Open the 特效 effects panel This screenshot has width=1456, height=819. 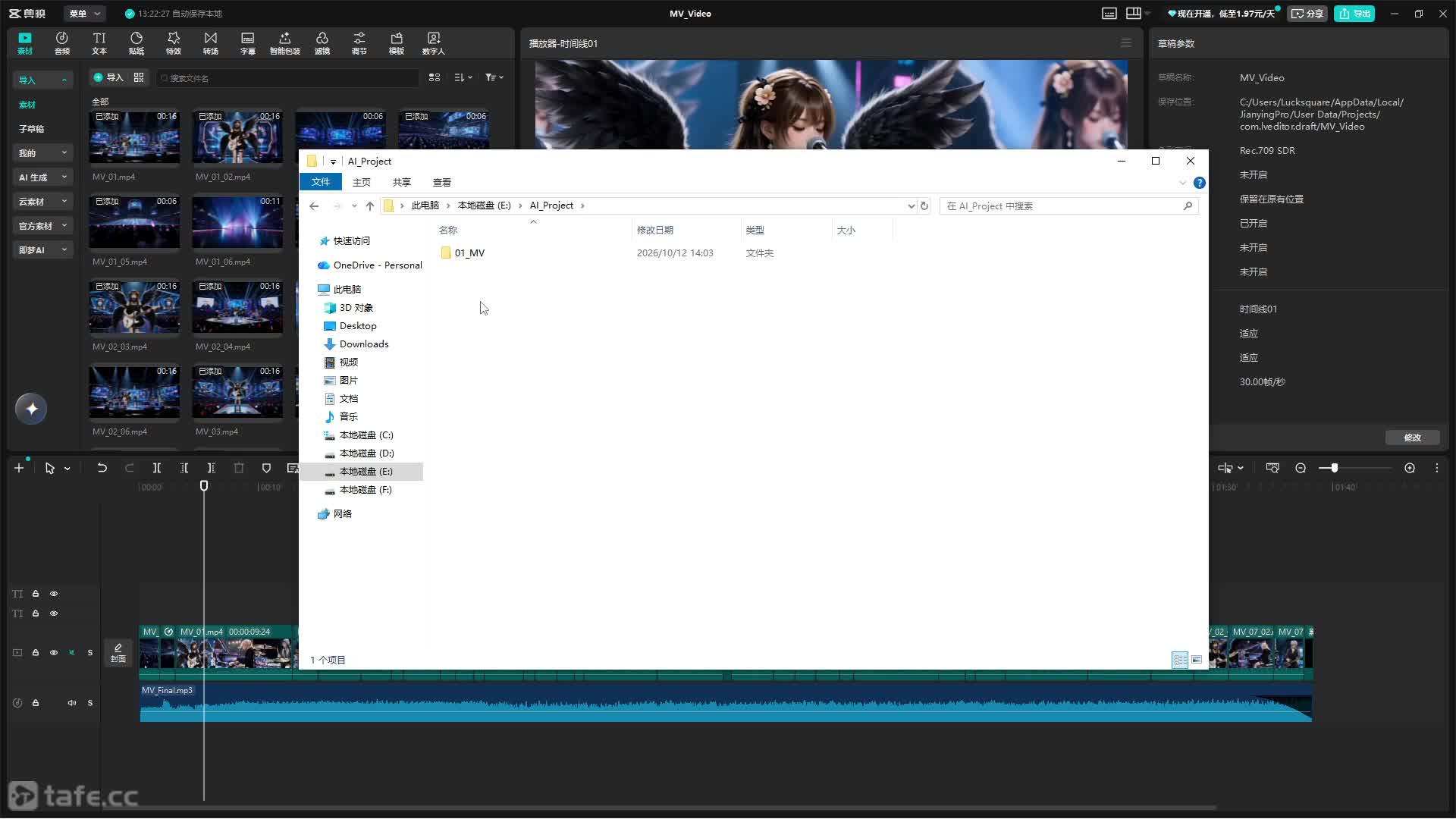click(174, 43)
